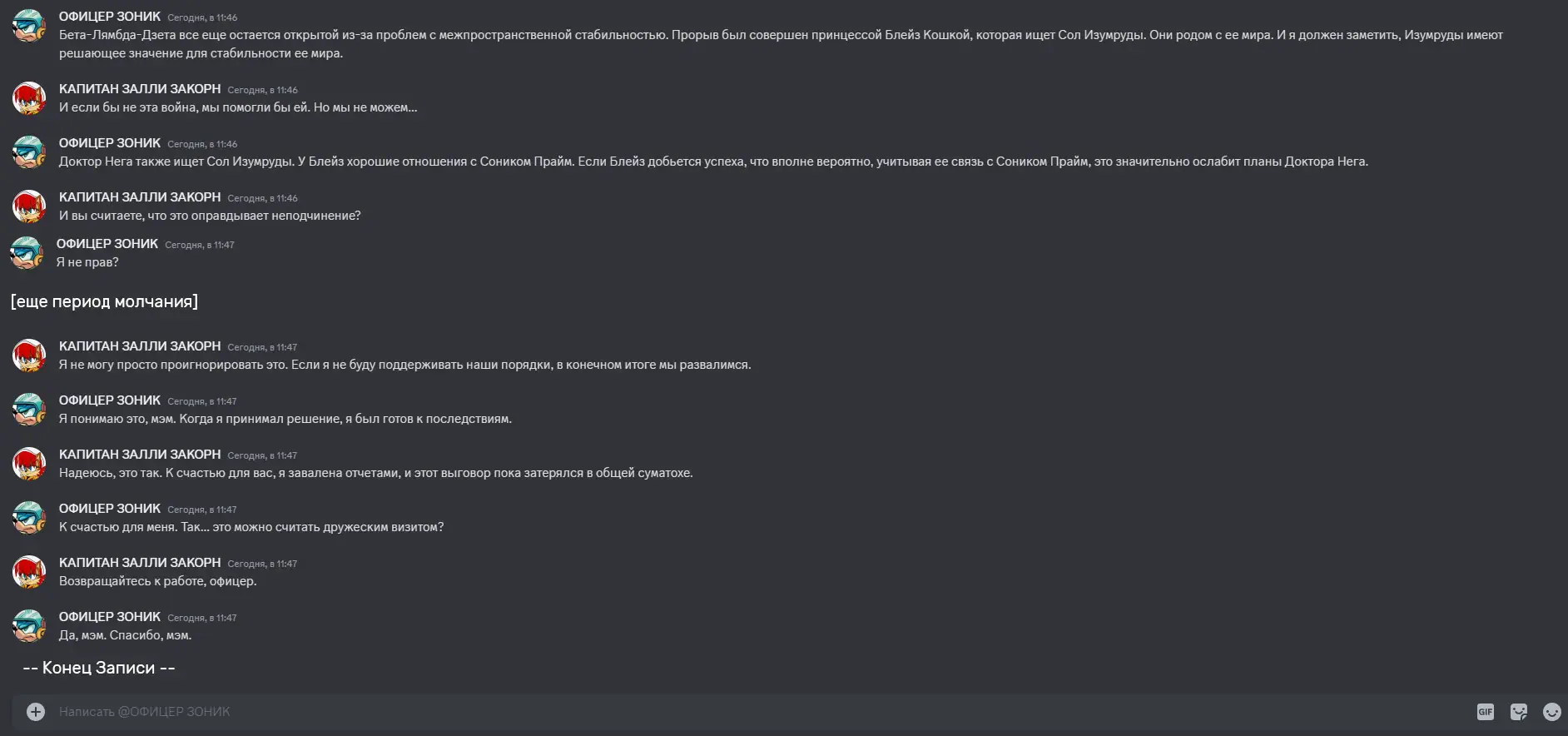This screenshot has width=1568, height=736.
Task: Select username above "К счастью для меня"
Action: [110, 509]
